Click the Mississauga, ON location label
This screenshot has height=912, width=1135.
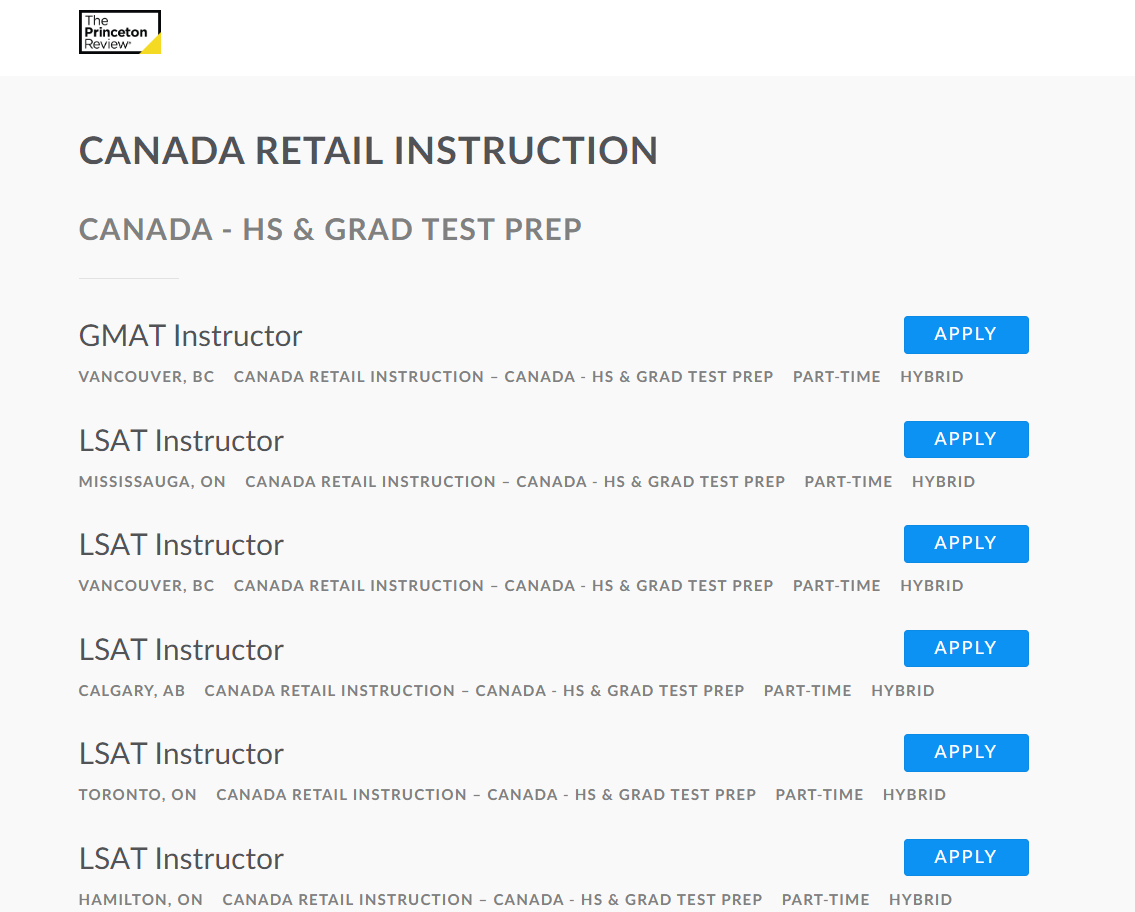tap(152, 482)
